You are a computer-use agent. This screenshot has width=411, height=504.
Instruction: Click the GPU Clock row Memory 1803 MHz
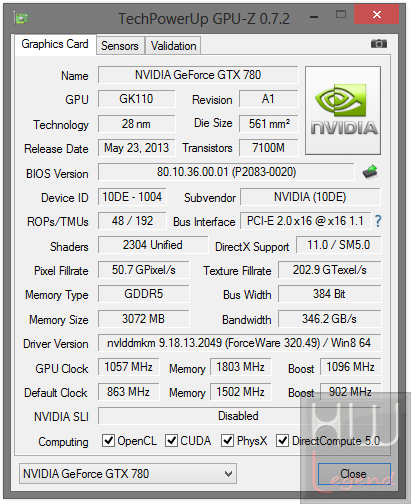[241, 367]
